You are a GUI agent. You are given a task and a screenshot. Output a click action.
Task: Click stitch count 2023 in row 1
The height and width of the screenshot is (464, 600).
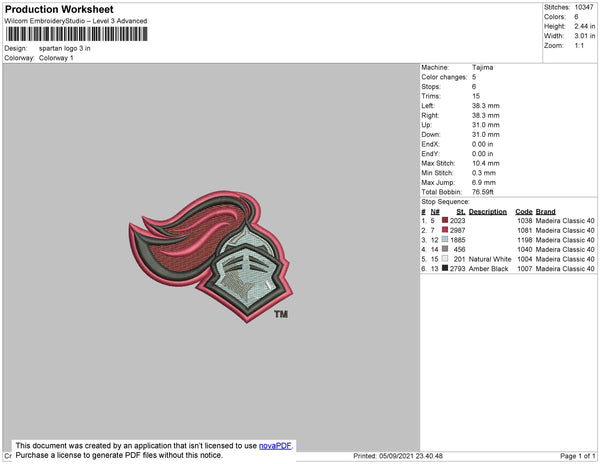click(x=457, y=221)
